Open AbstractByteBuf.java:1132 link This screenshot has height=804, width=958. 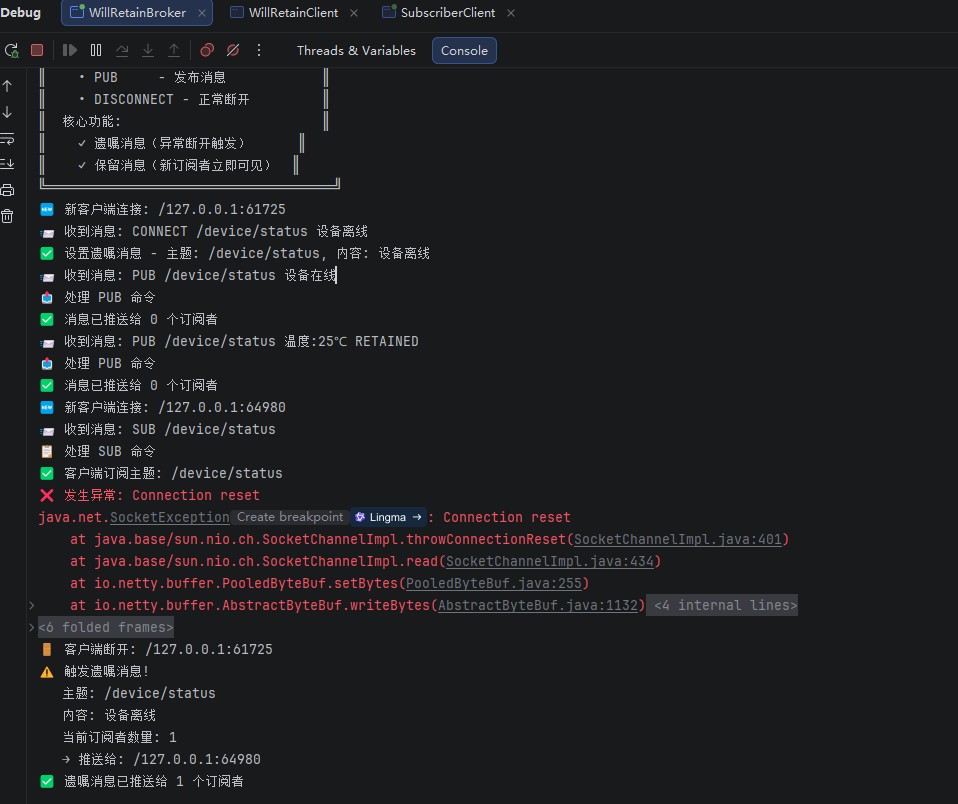[x=538, y=605]
